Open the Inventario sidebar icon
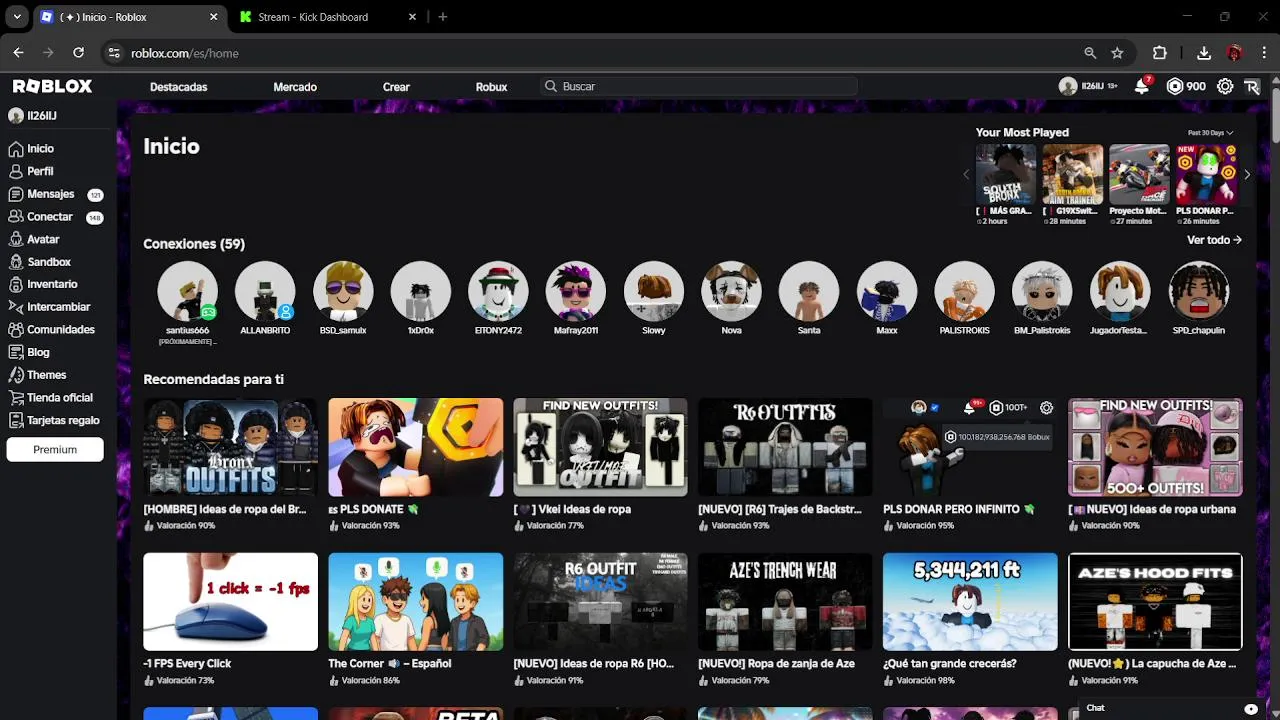 [16, 285]
